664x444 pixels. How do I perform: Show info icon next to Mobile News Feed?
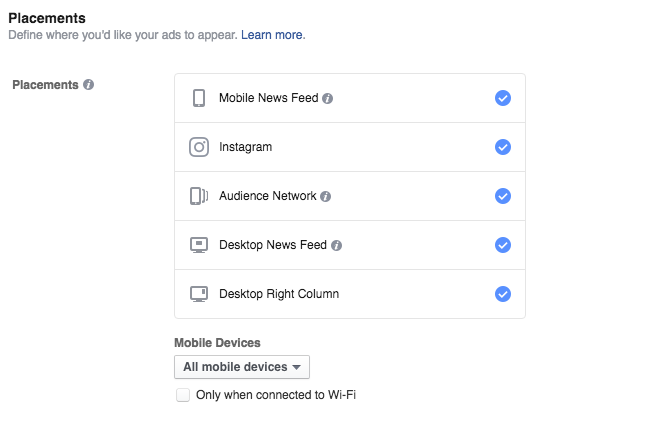click(327, 99)
